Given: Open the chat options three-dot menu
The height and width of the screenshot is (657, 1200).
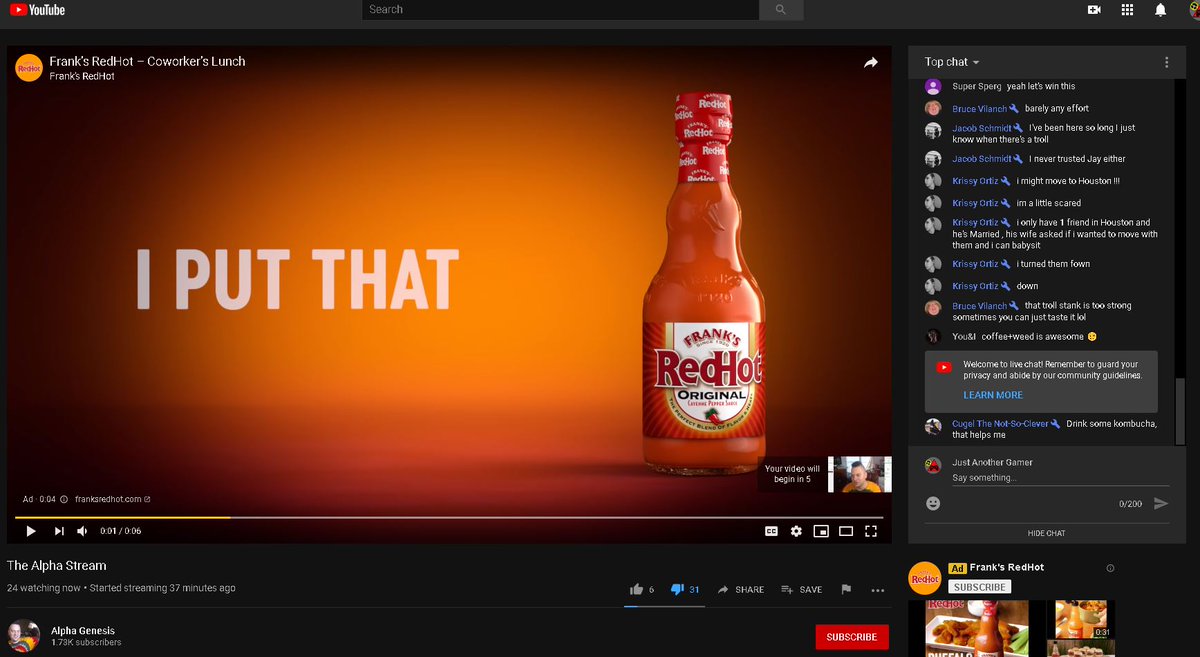Looking at the screenshot, I should (1166, 62).
